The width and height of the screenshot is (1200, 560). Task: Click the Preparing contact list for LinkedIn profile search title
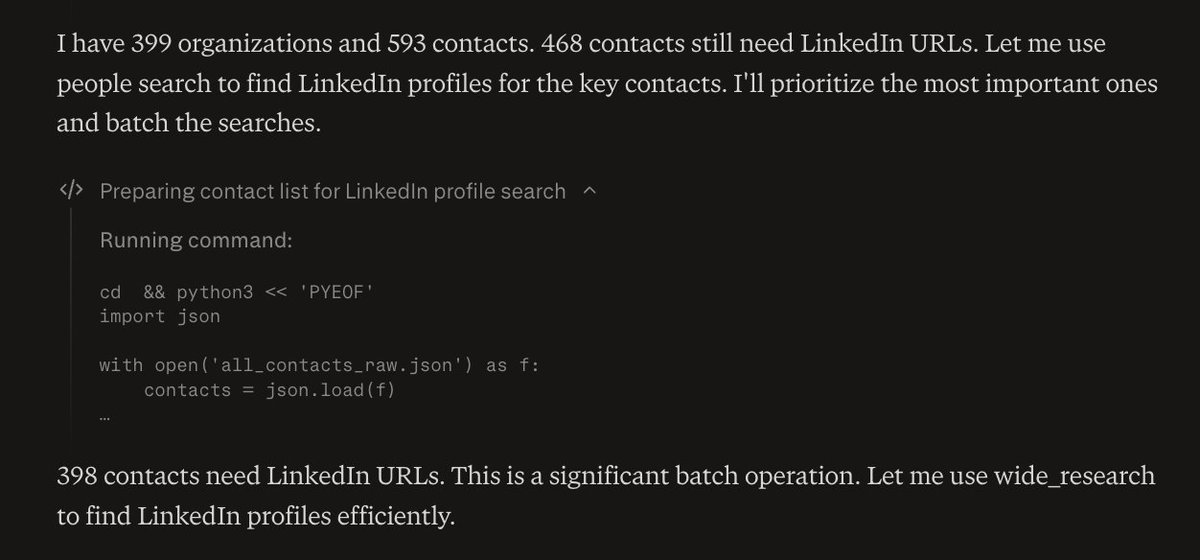click(332, 191)
